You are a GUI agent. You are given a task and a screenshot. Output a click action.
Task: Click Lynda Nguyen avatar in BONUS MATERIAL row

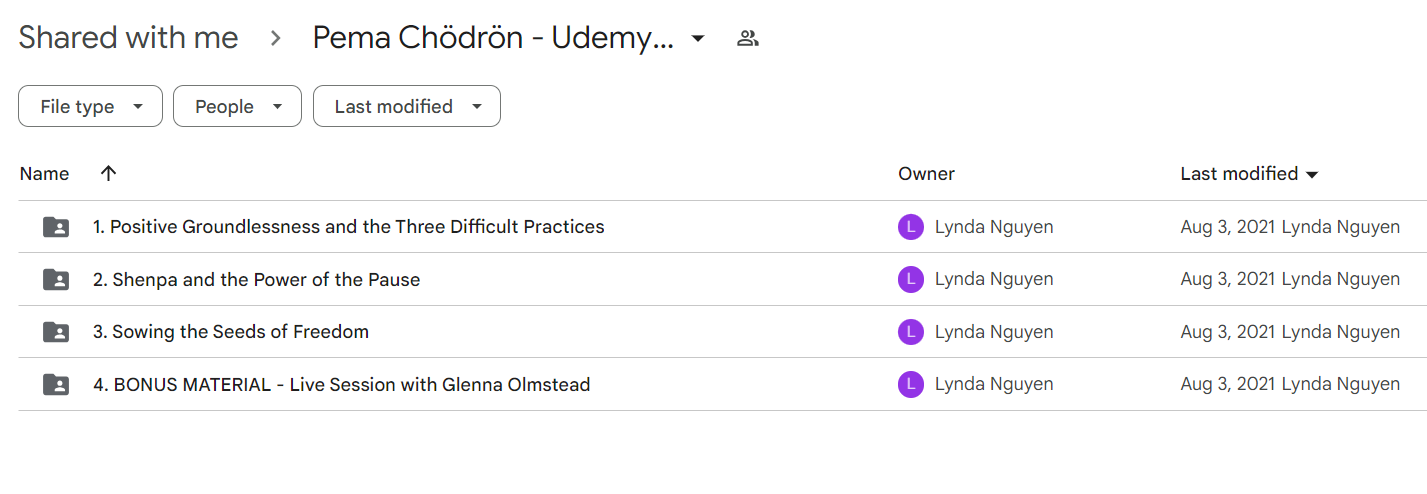coord(910,384)
